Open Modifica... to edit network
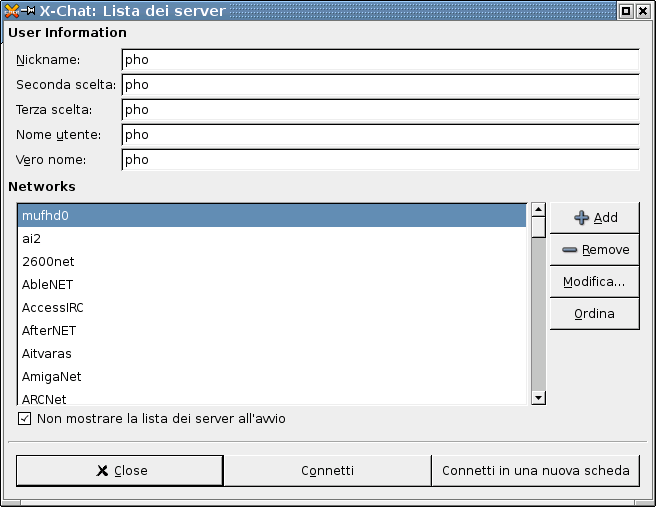 (x=594, y=282)
